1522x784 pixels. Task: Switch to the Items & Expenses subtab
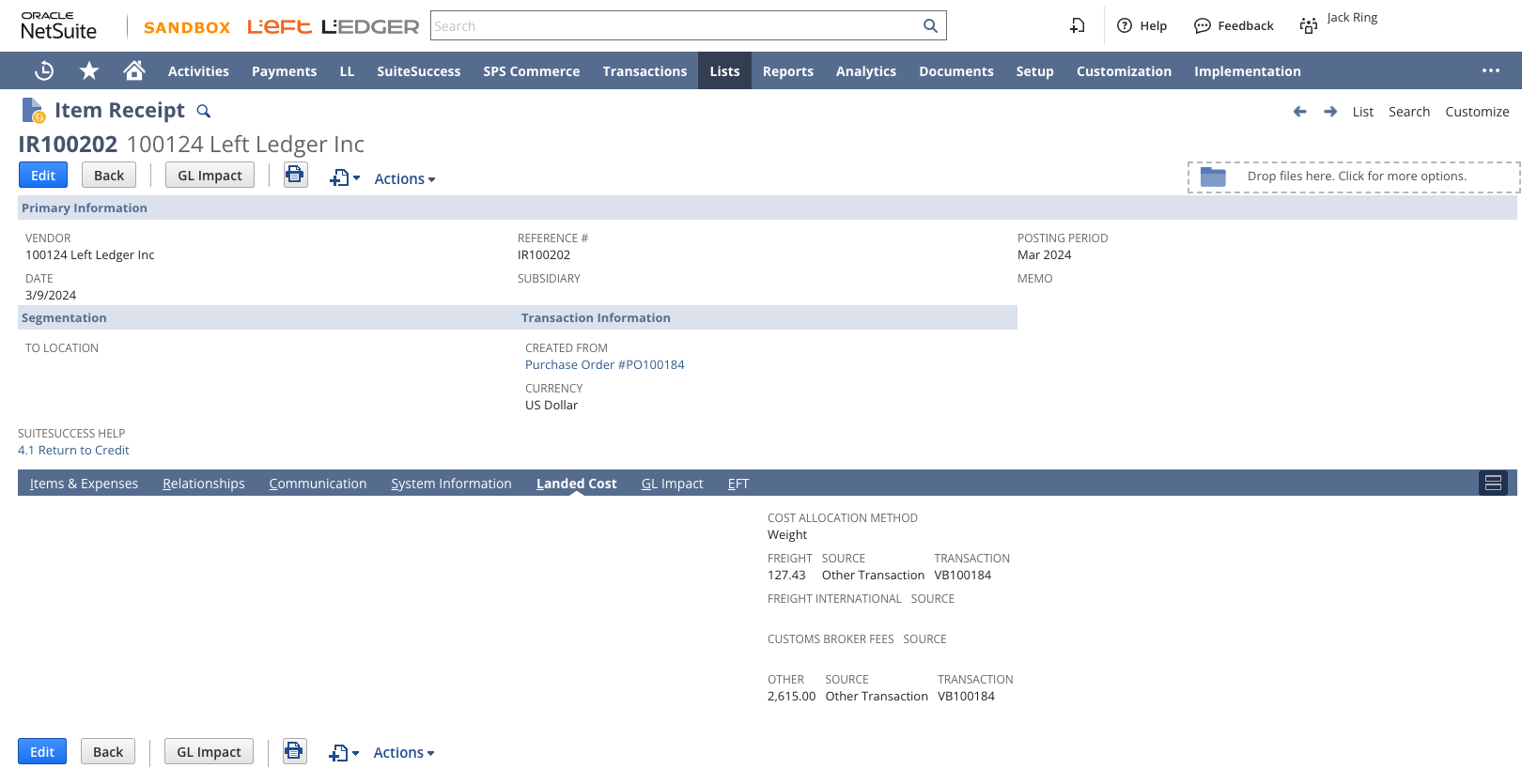click(x=84, y=484)
